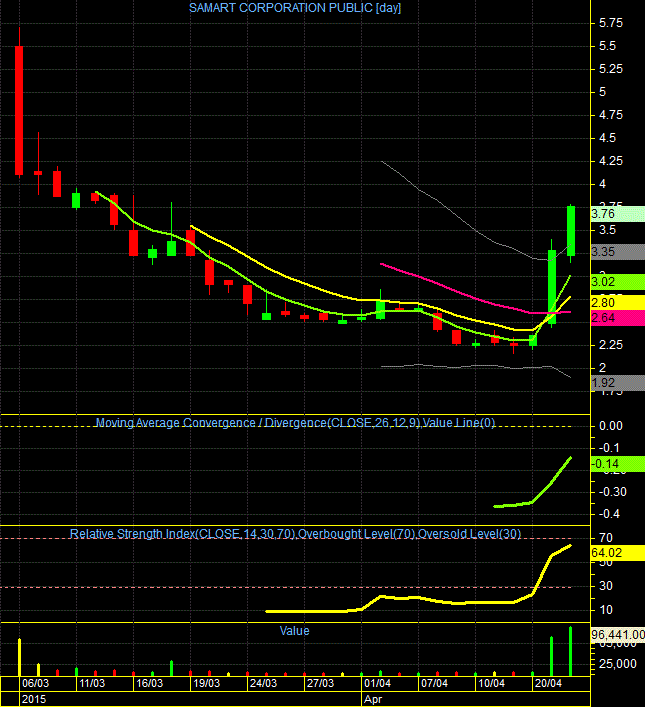The height and width of the screenshot is (707, 645).
Task: Click the 96,441.00 volume value label
Action: pos(617,635)
